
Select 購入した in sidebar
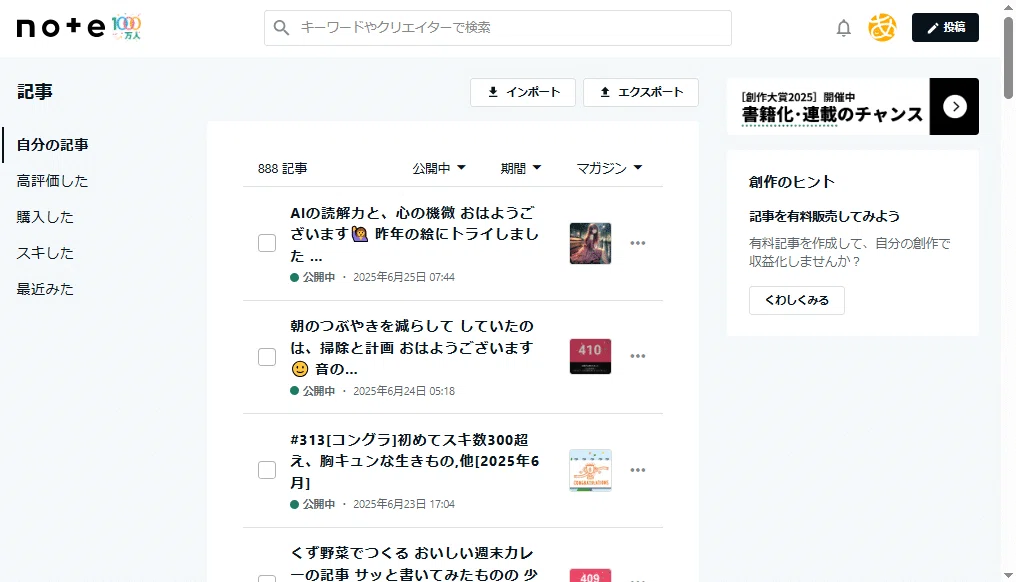[x=45, y=217]
